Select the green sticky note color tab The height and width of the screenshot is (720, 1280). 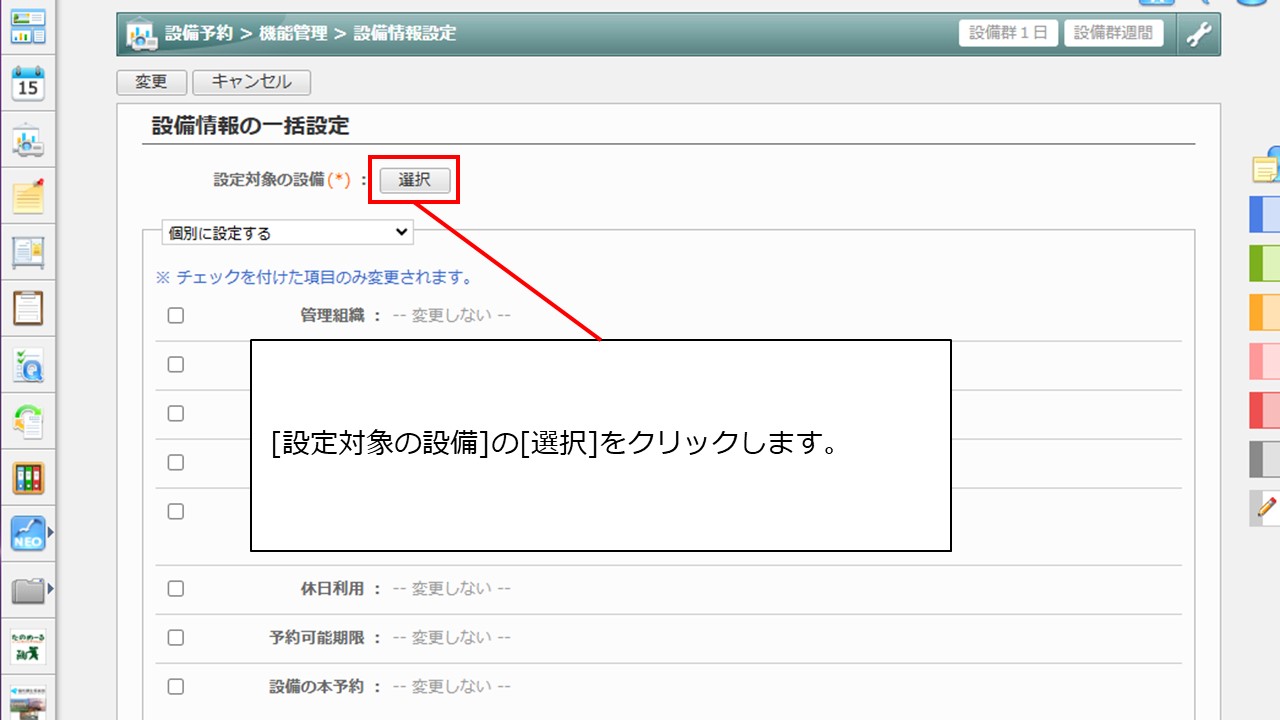click(x=1265, y=263)
